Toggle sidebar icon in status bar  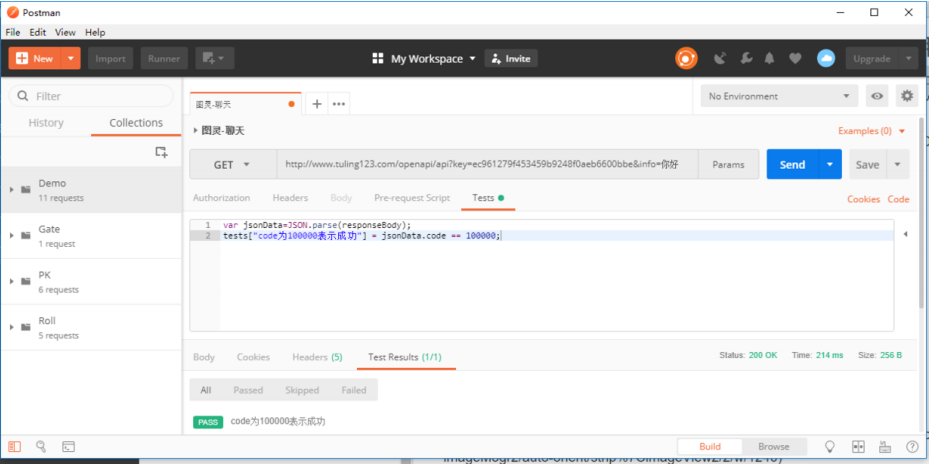pos(15,446)
